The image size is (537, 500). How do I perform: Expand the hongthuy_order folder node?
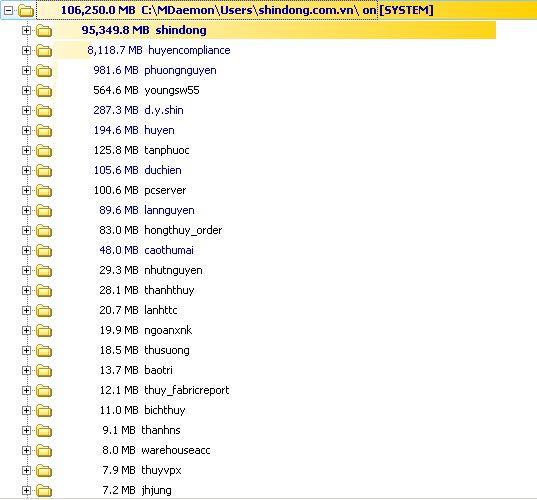point(26,230)
